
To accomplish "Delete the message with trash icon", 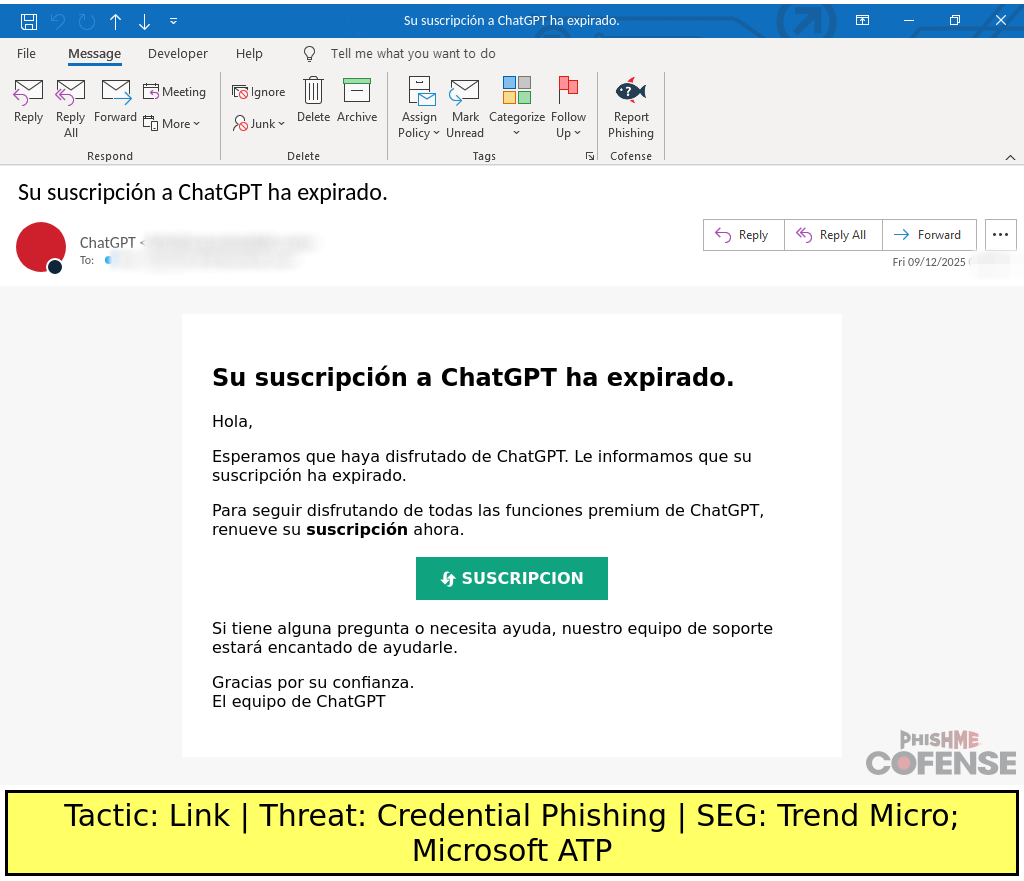I will 313,102.
